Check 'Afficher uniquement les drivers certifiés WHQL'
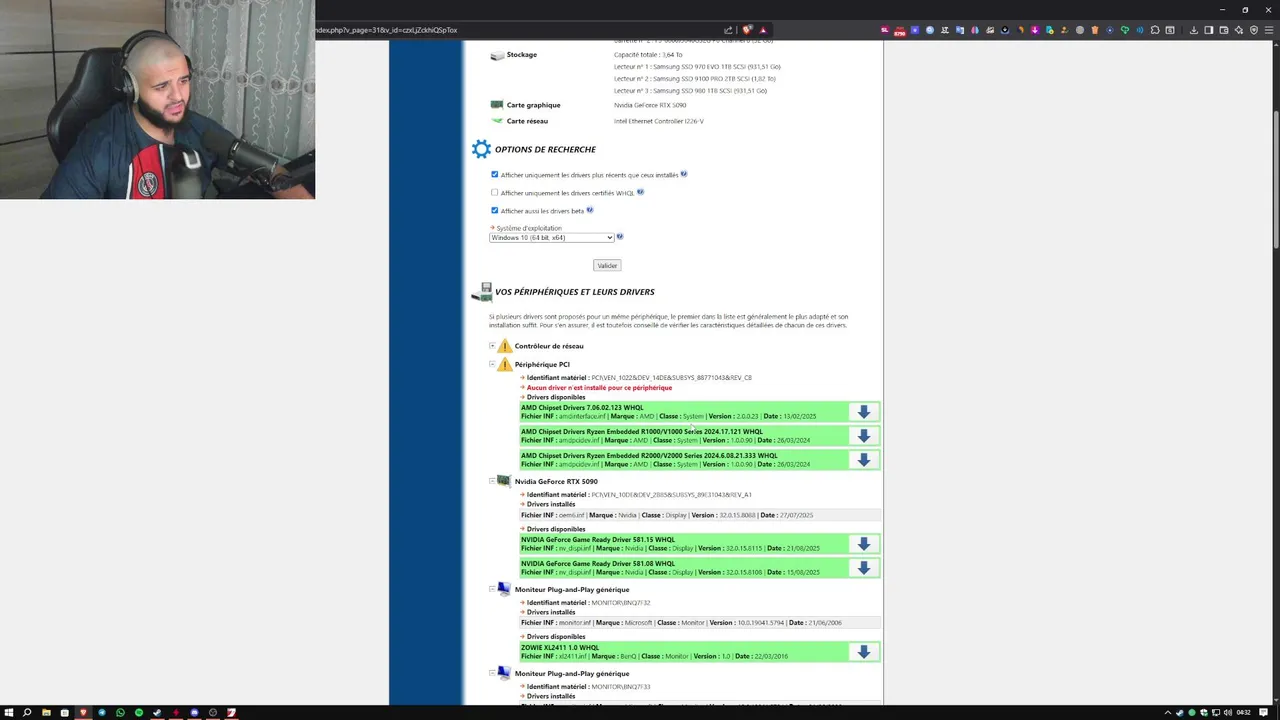1280x720 pixels. [x=494, y=192]
